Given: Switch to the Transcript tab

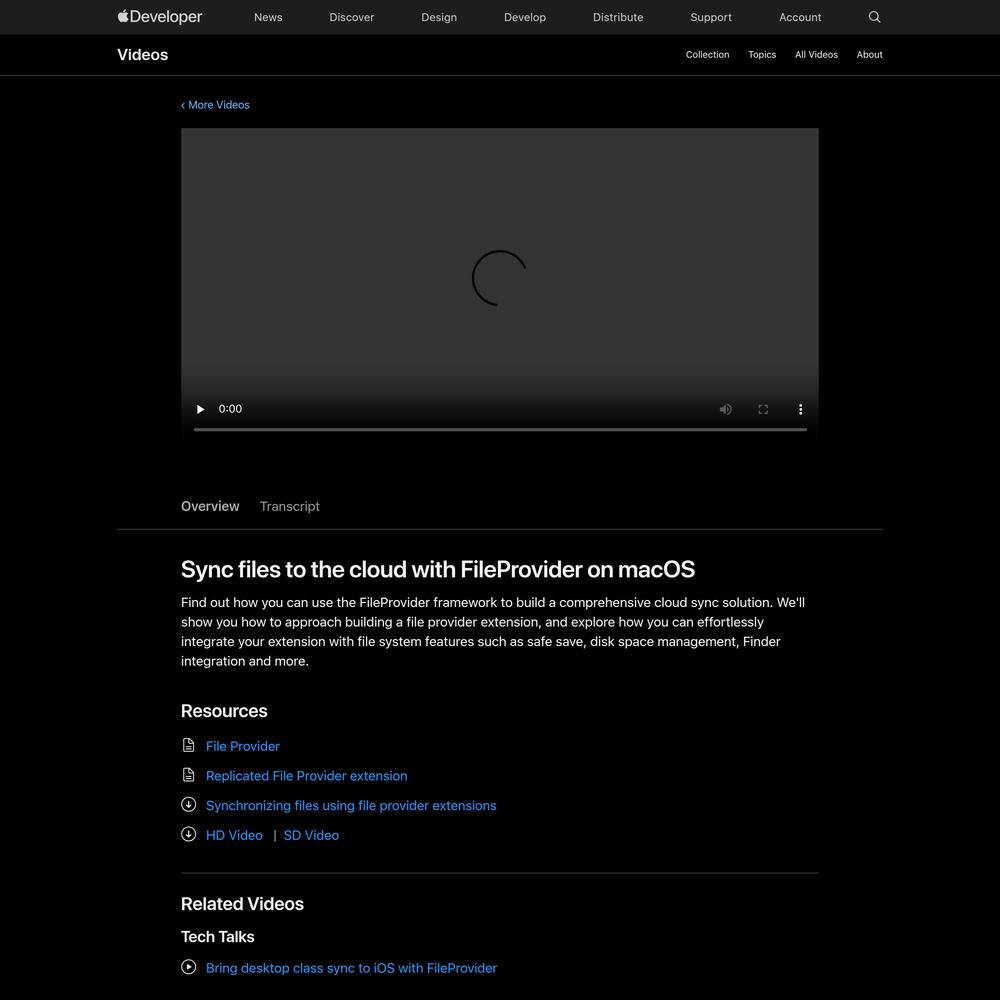Looking at the screenshot, I should 290,506.
